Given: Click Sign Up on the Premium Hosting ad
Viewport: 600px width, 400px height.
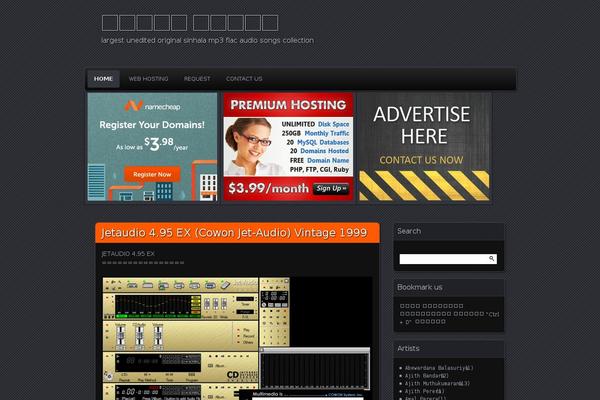Looking at the screenshot, I should click(331, 188).
